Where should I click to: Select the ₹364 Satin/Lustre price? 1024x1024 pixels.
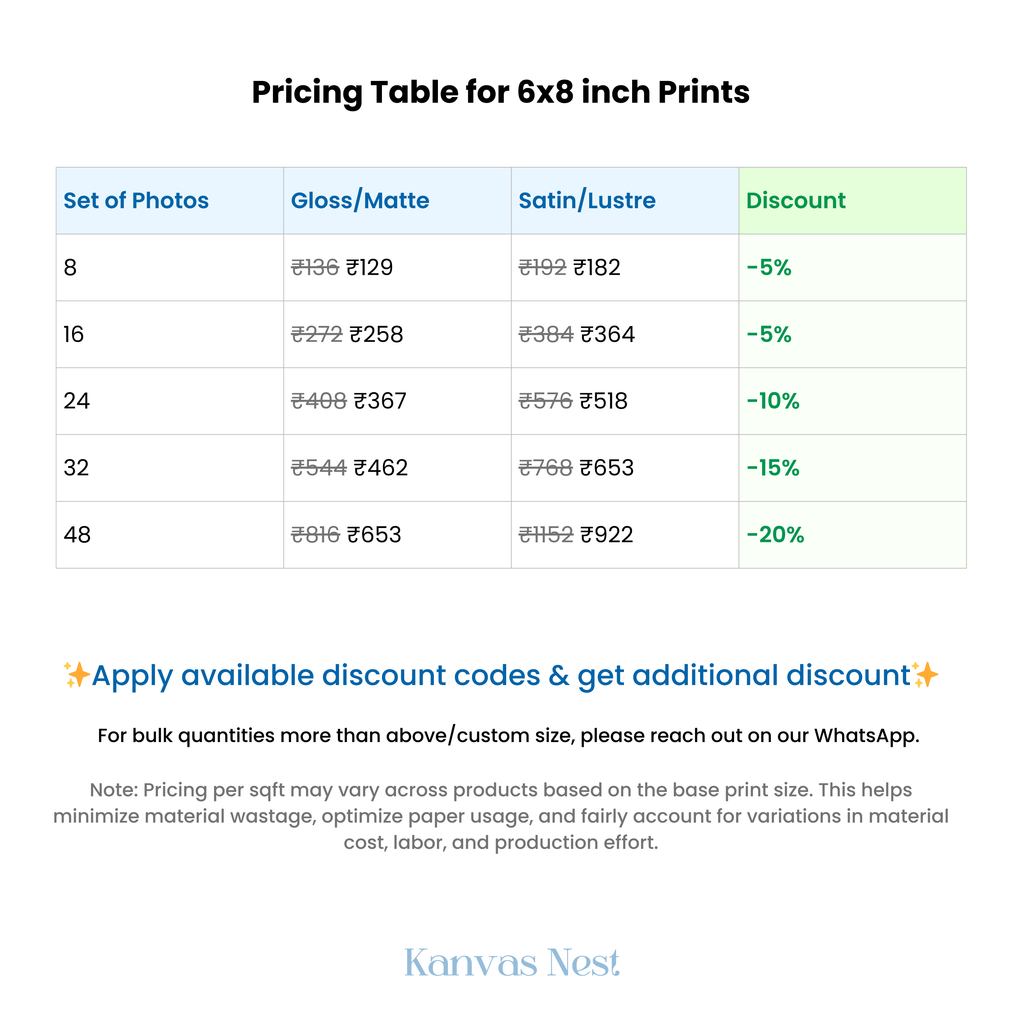pyautogui.click(x=608, y=334)
